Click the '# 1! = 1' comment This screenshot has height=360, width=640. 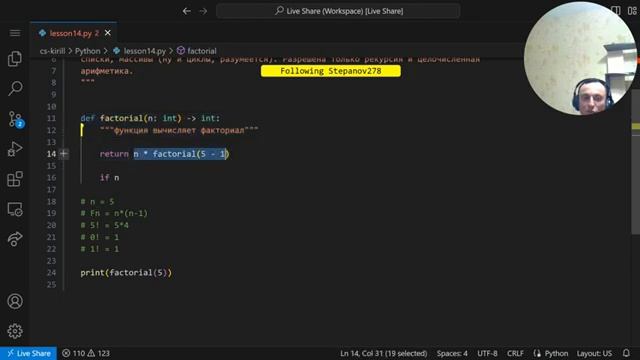tap(100, 249)
